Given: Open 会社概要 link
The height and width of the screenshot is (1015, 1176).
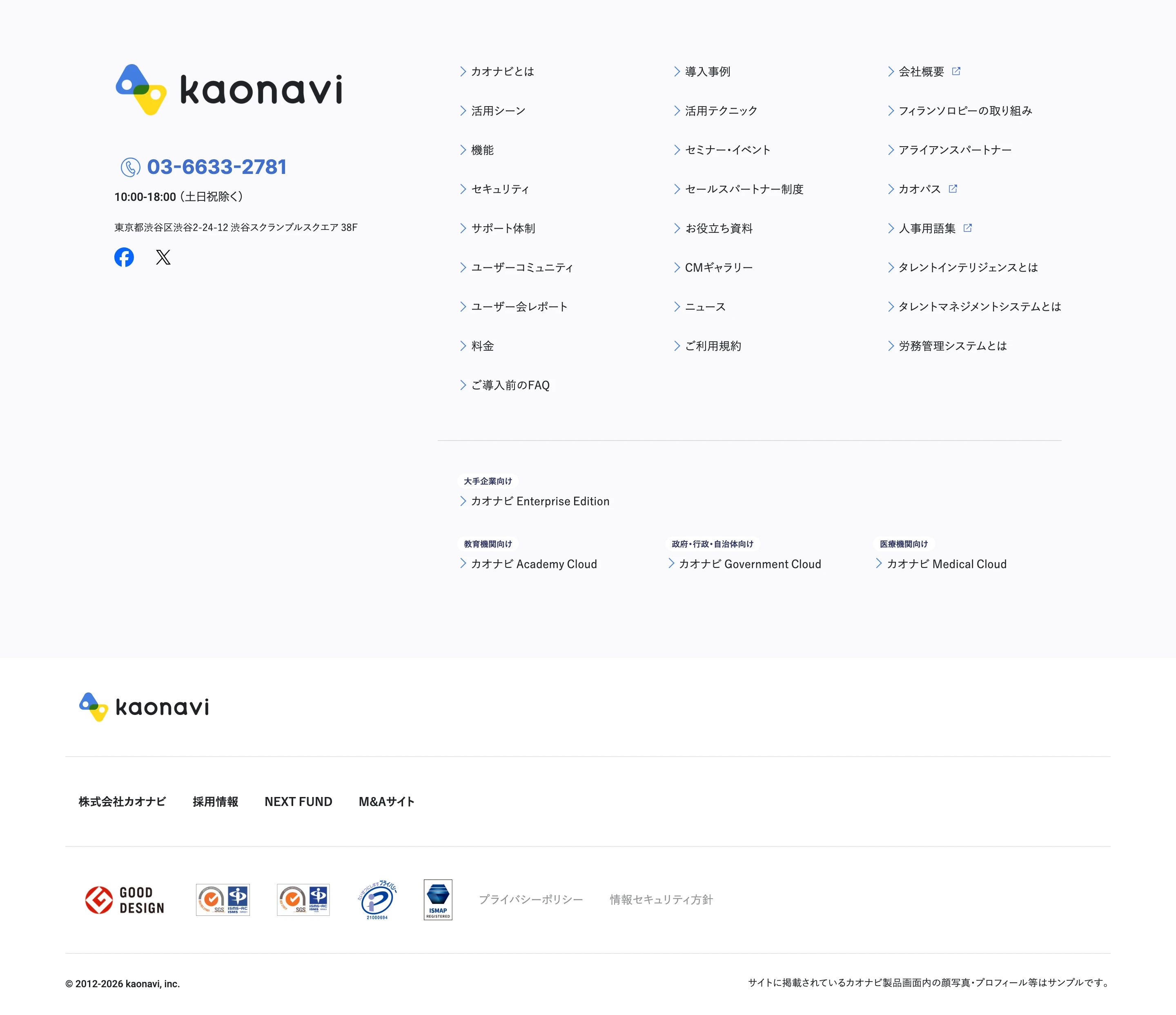Looking at the screenshot, I should [x=921, y=71].
